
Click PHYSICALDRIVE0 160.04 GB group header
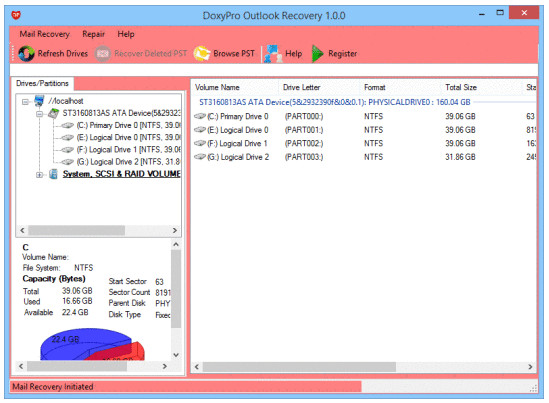tap(335, 102)
